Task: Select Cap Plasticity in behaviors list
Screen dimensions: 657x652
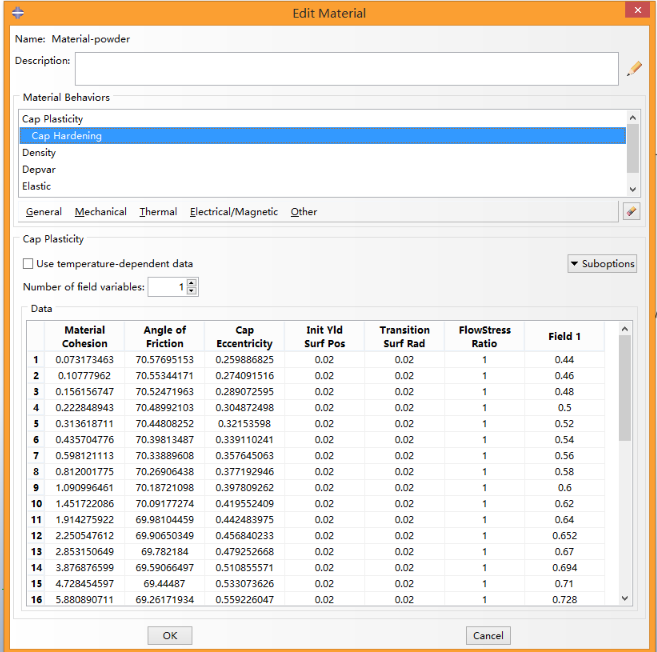Action: [53, 119]
